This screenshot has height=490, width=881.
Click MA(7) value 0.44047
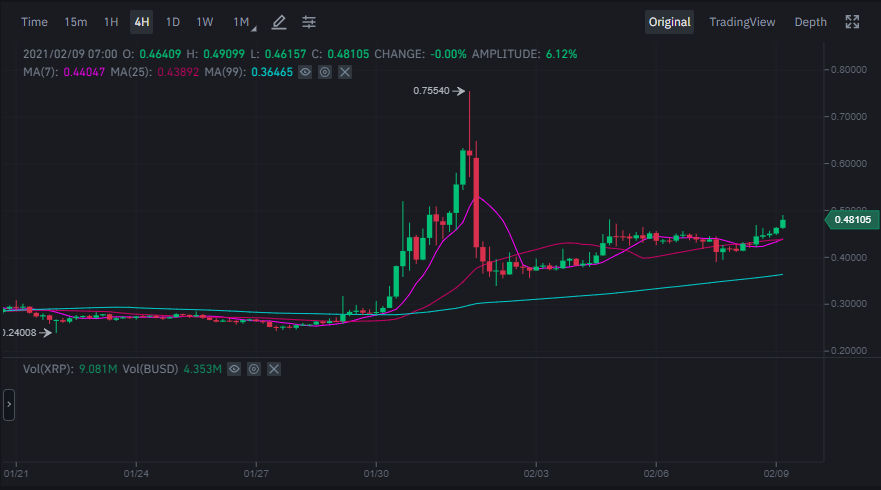84,72
